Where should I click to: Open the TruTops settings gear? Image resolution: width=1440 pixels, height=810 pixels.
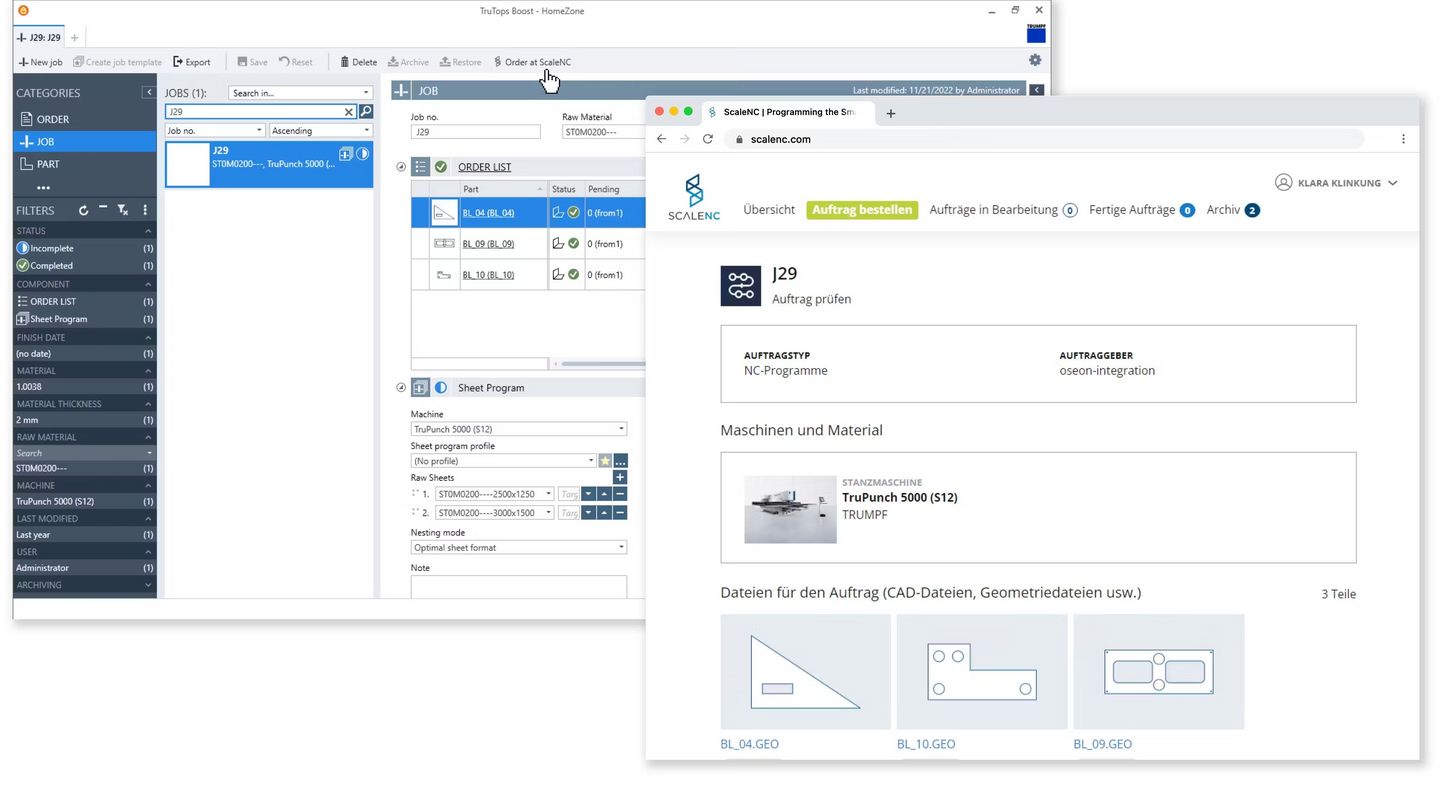pos(1035,61)
